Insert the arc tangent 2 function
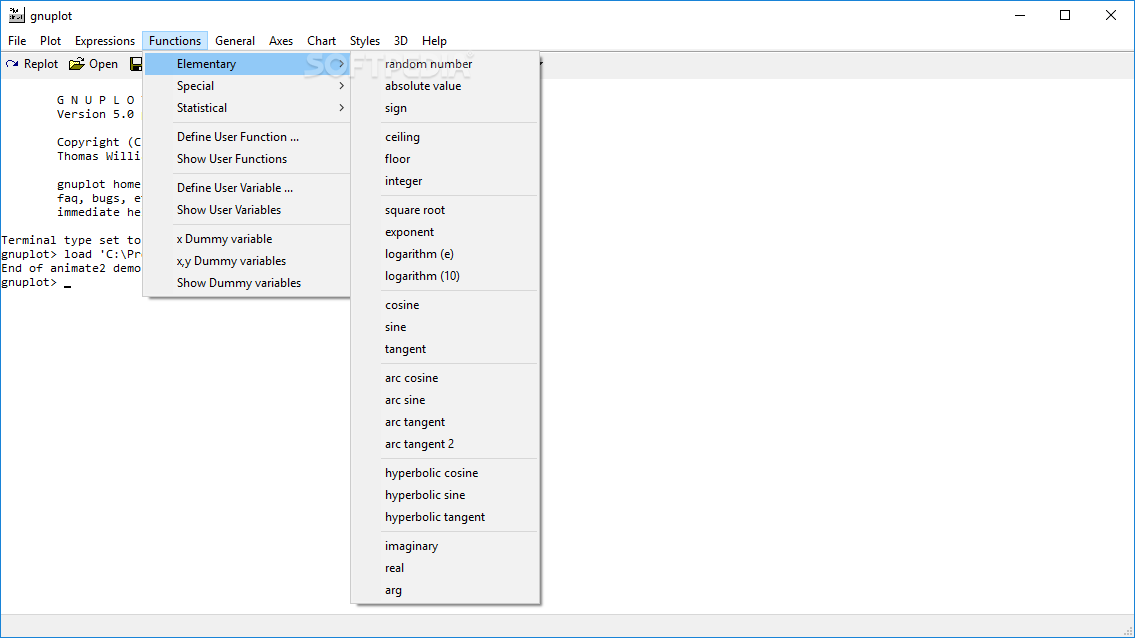 pyautogui.click(x=445, y=444)
